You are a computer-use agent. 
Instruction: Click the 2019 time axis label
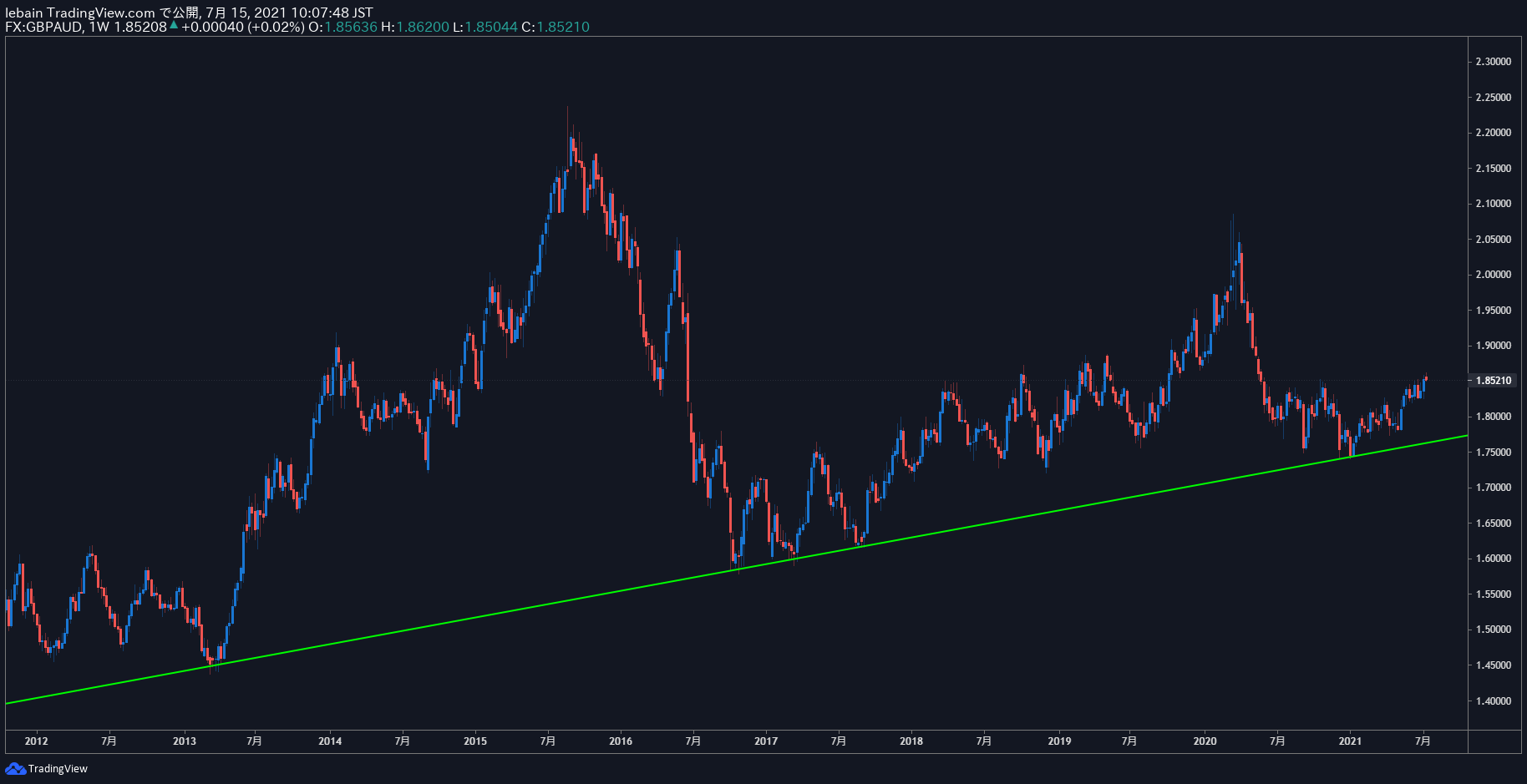pyautogui.click(x=1059, y=741)
